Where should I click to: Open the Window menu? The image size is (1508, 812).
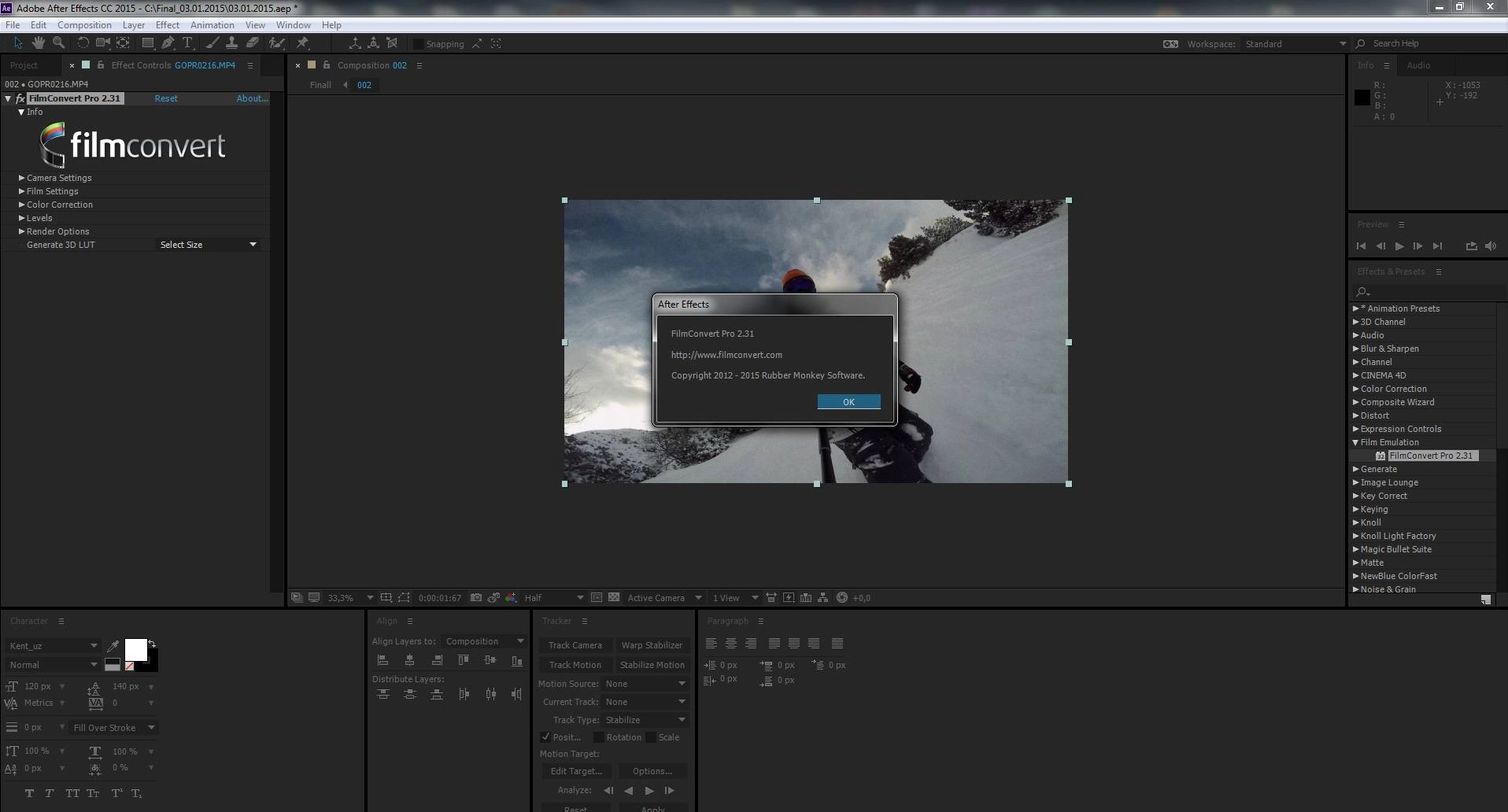pos(294,25)
